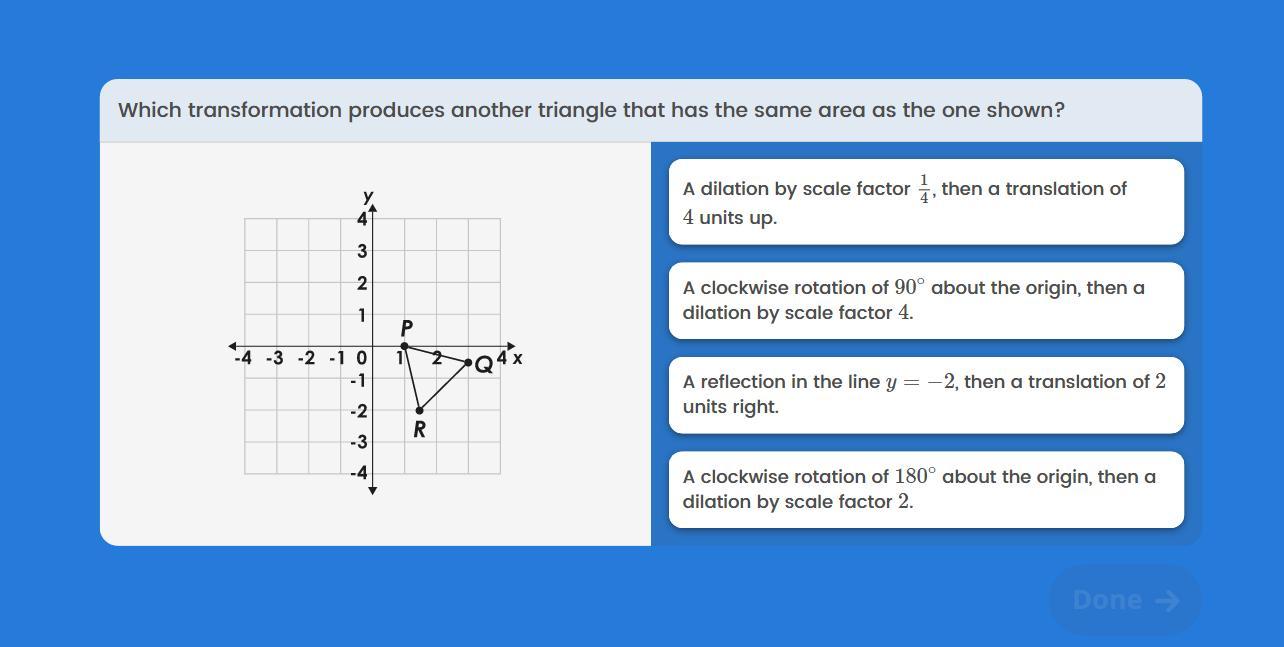The image size is (1284, 647).
Task: Pick the reflection in line y = −2 answer
Action: point(925,394)
